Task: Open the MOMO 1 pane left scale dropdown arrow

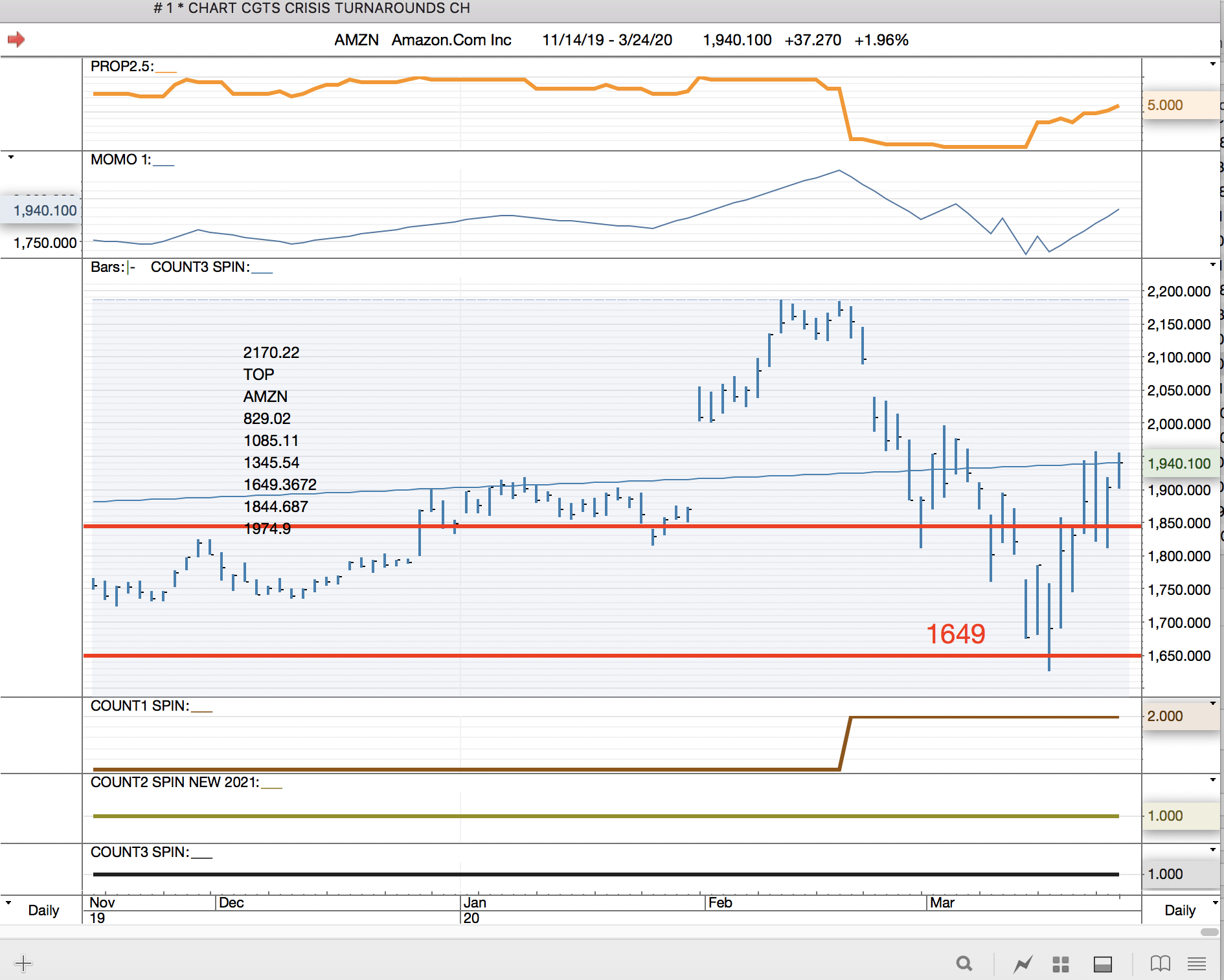Action: point(11,157)
